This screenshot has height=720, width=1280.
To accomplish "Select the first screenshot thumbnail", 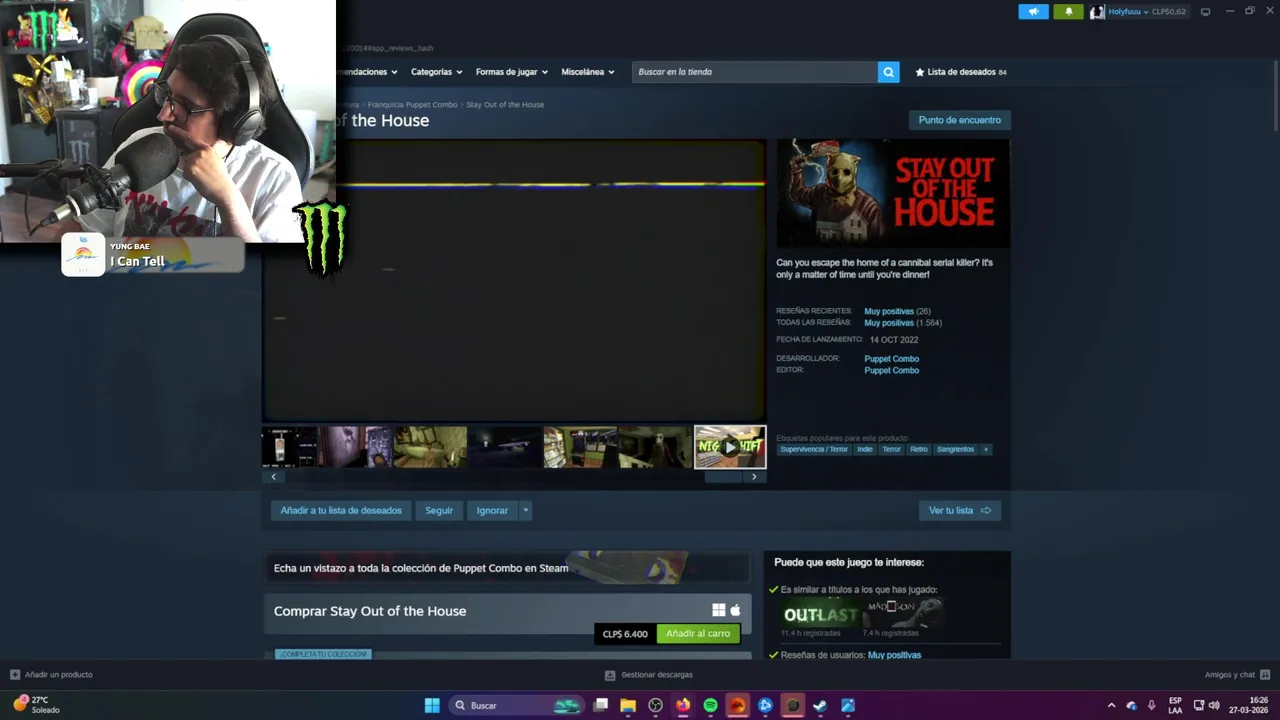I will [289, 447].
